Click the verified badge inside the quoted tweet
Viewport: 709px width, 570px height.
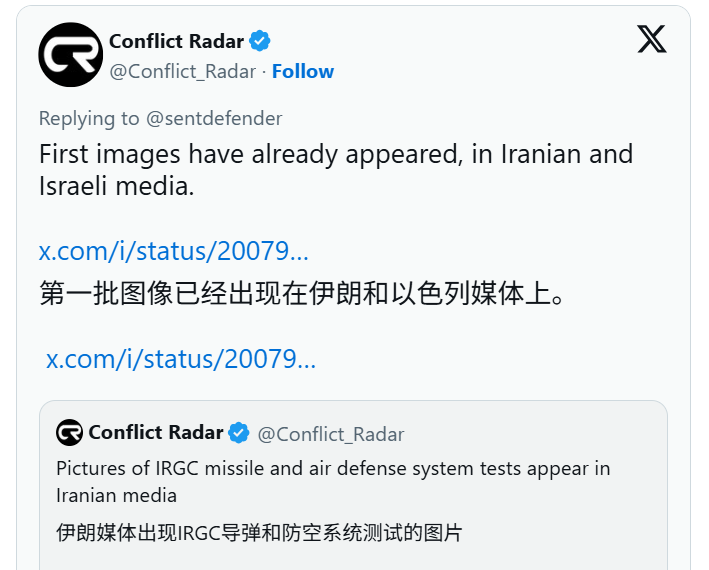click(x=239, y=433)
